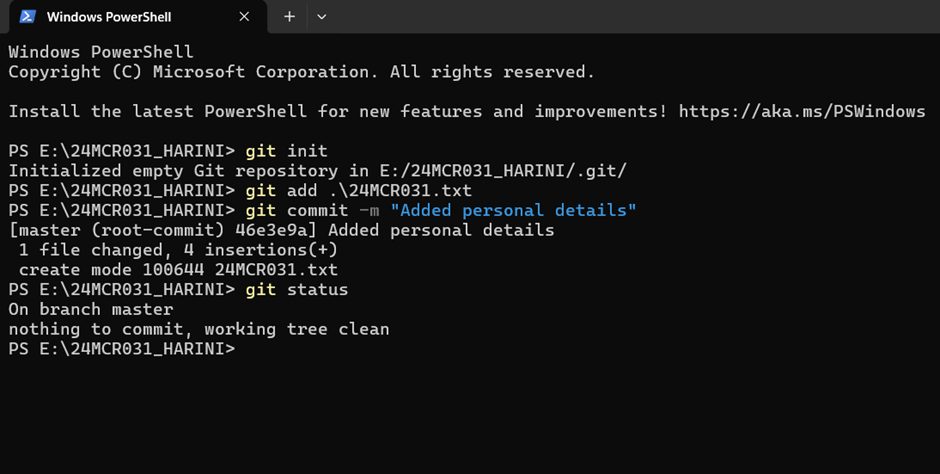Click the Copyright Microsoft Corporation line
This screenshot has height=474, width=940.
pos(302,72)
